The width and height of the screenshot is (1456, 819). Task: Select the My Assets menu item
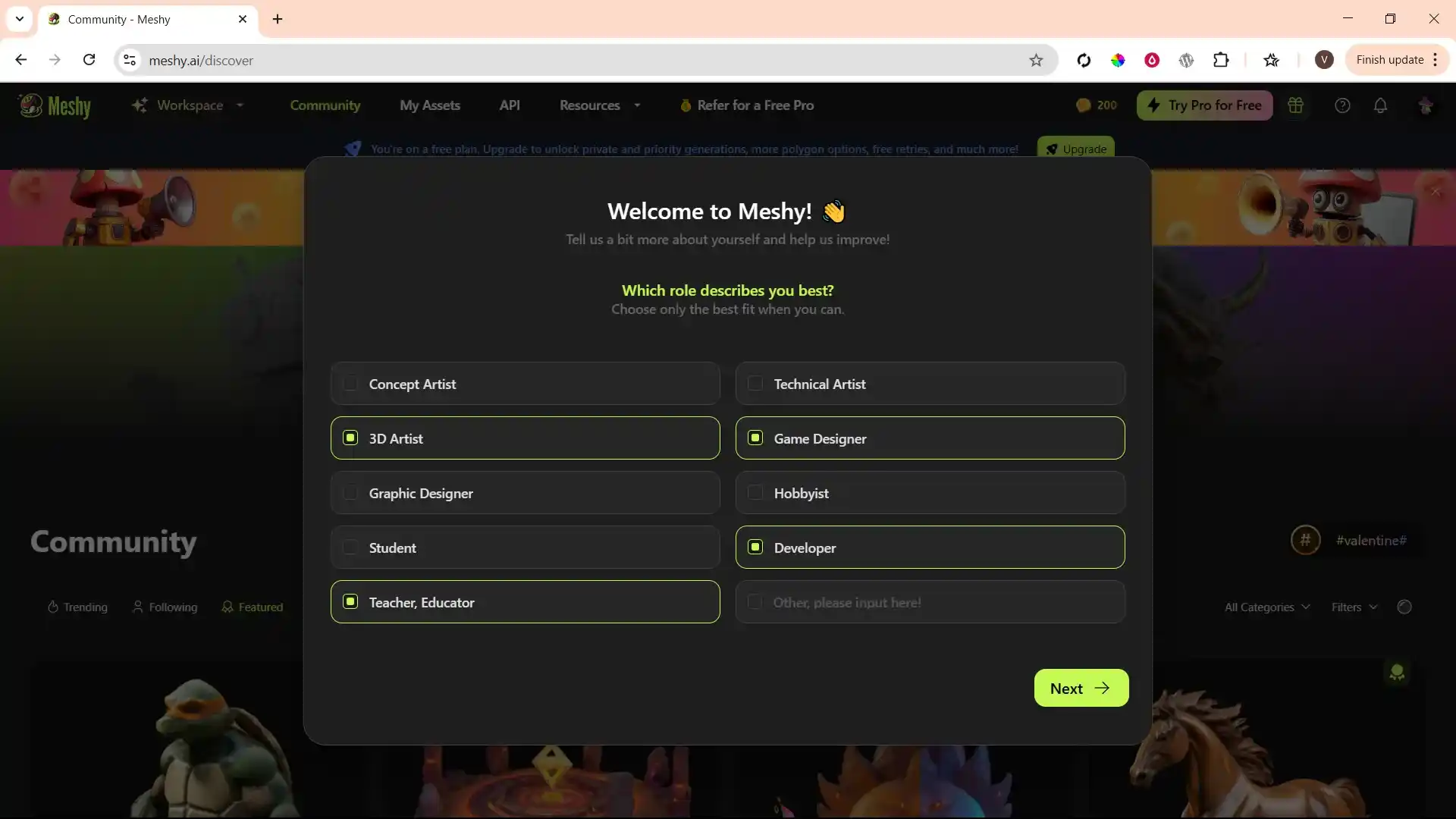[430, 105]
